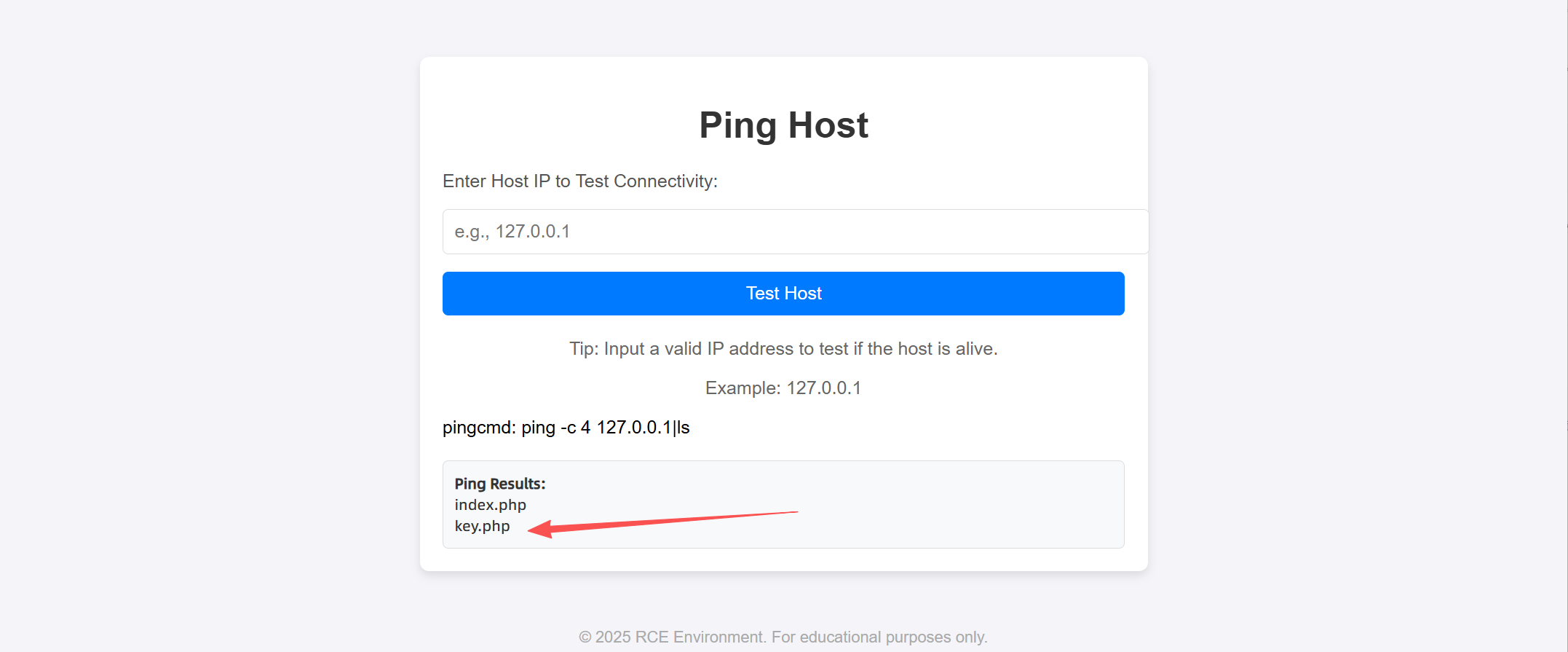The image size is (1568, 652).
Task: Click the host IP input field
Action: (795, 232)
